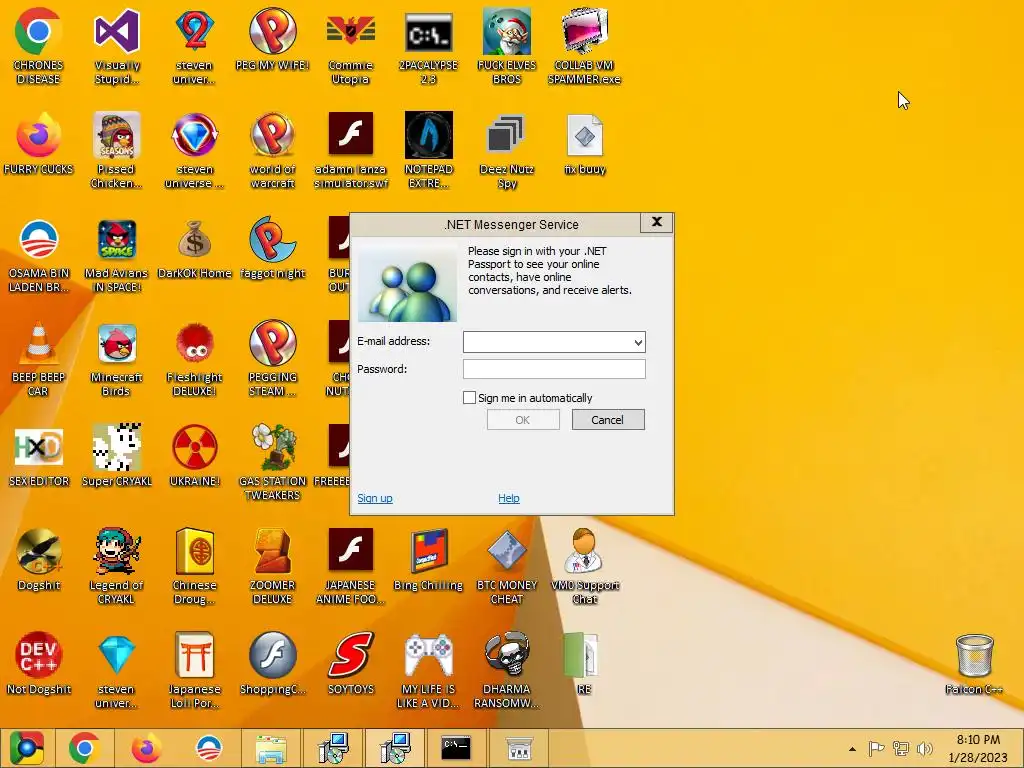1024x768 pixels.
Task: Show hidden tray icons arrow
Action: point(852,748)
